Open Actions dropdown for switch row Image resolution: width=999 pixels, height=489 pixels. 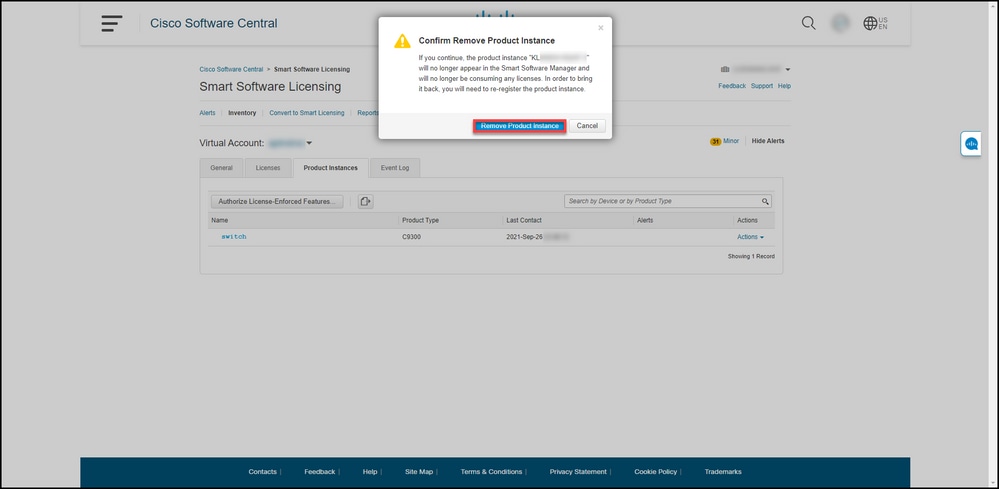point(751,237)
